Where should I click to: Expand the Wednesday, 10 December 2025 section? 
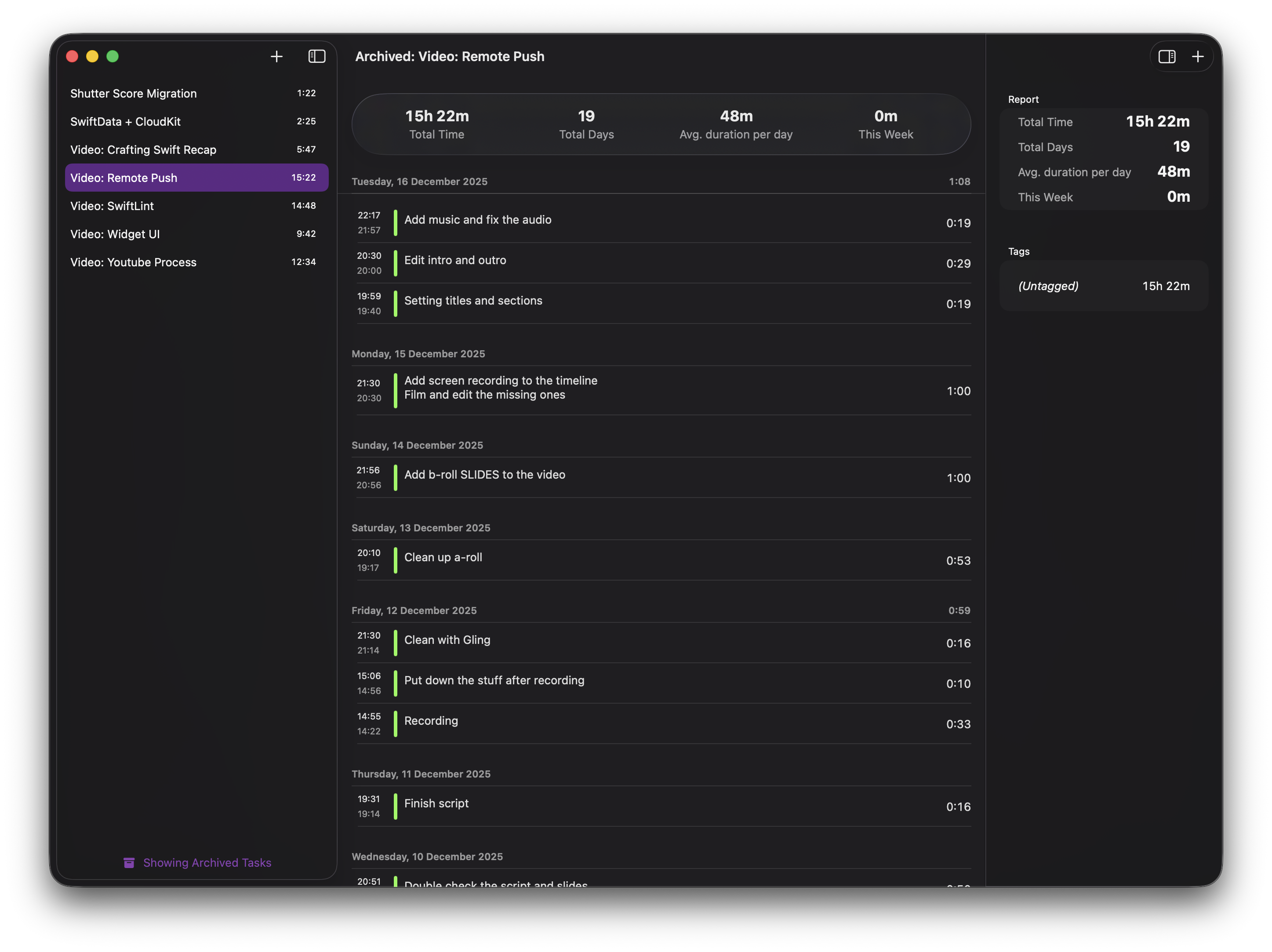[x=428, y=856]
